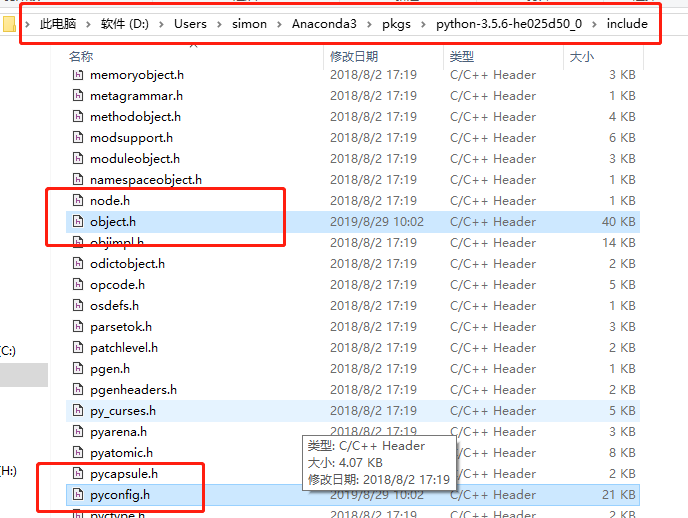Image resolution: width=688 pixels, height=518 pixels.
Task: Click the pycapsule.h file icon
Action: point(78,474)
